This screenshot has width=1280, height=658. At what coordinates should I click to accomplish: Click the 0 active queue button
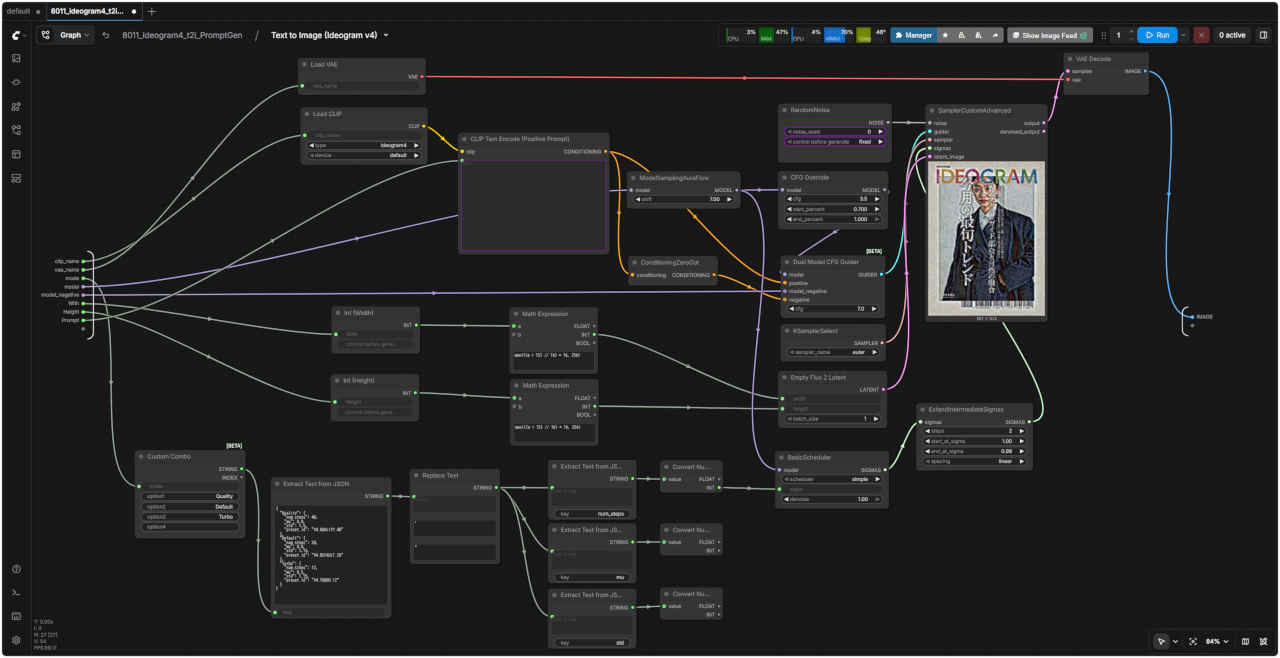click(x=1231, y=35)
